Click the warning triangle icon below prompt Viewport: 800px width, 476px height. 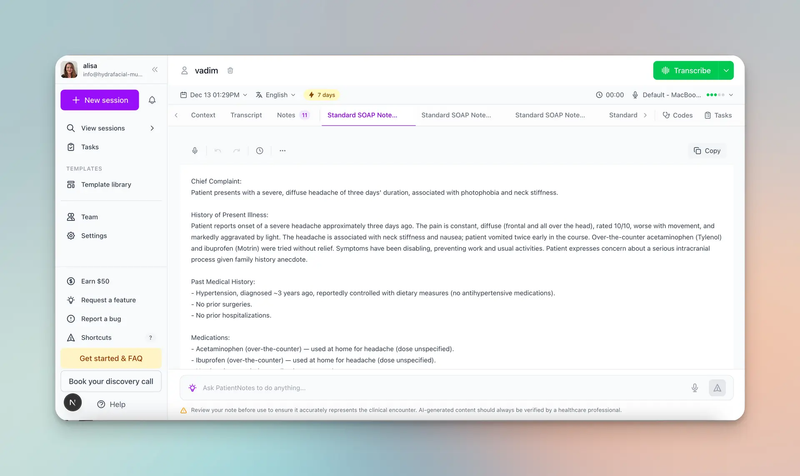(183, 410)
